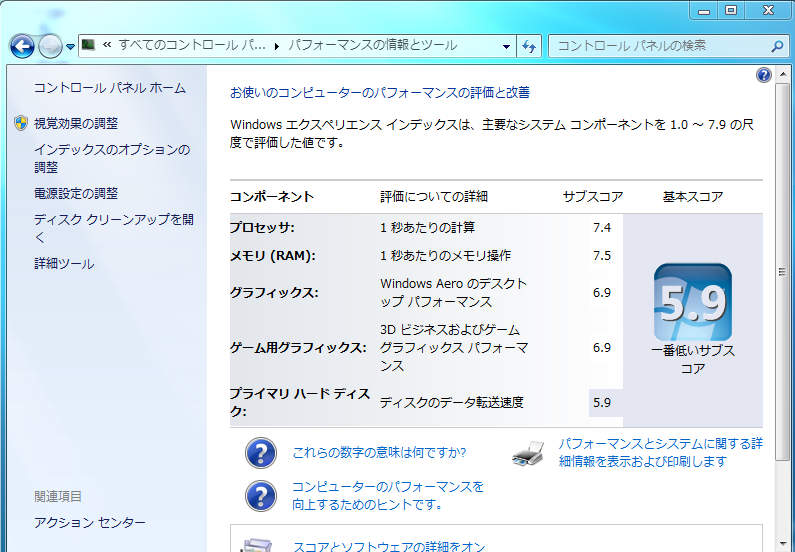Click question mark icon beside これらの数字の意味は何ですか?
This screenshot has height=552, width=795.
tap(261, 453)
